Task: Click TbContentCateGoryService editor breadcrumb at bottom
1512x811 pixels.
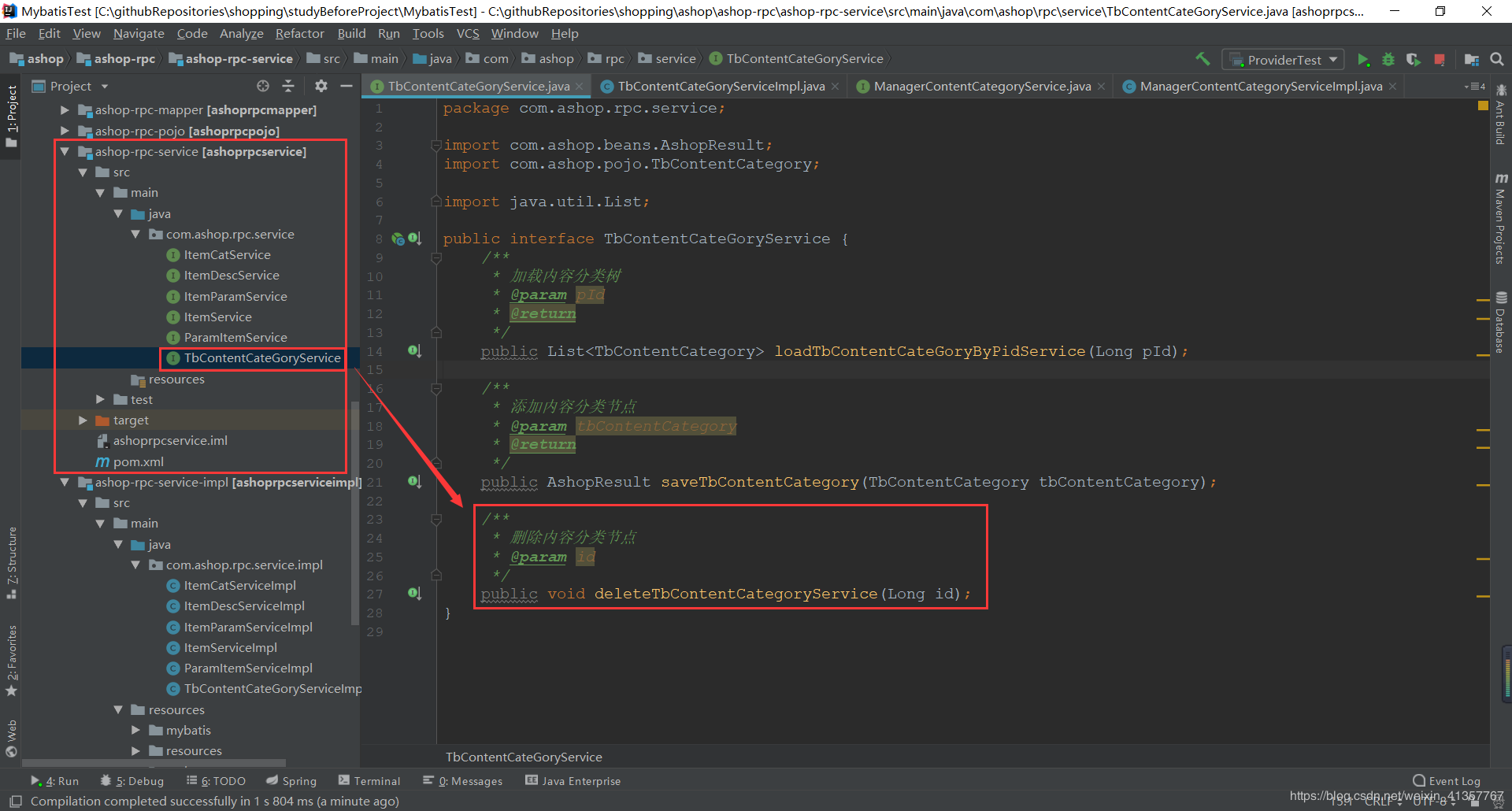Action: tap(524, 757)
